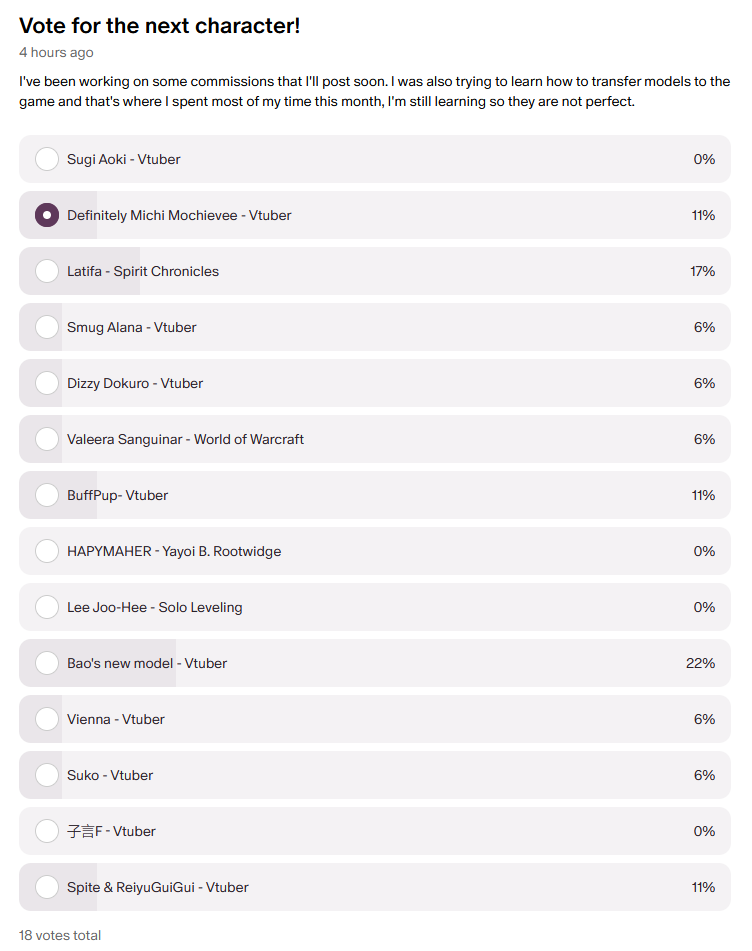Choose Lee Joo-Hee - Solo Leveling

(x=47, y=607)
